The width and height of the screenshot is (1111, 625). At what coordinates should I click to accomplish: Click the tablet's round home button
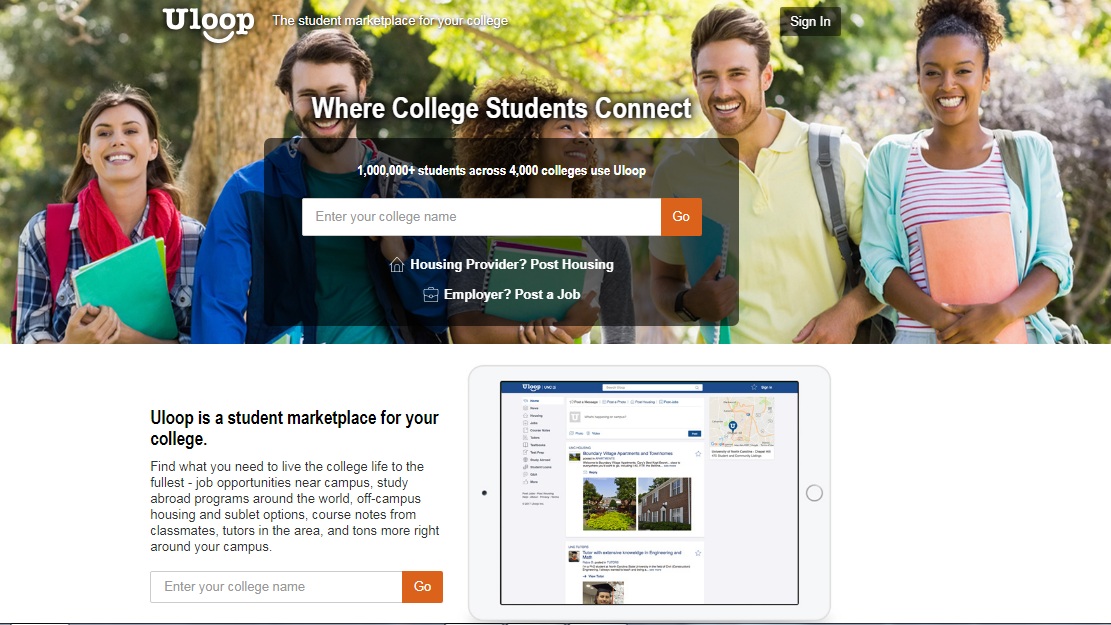tap(814, 493)
